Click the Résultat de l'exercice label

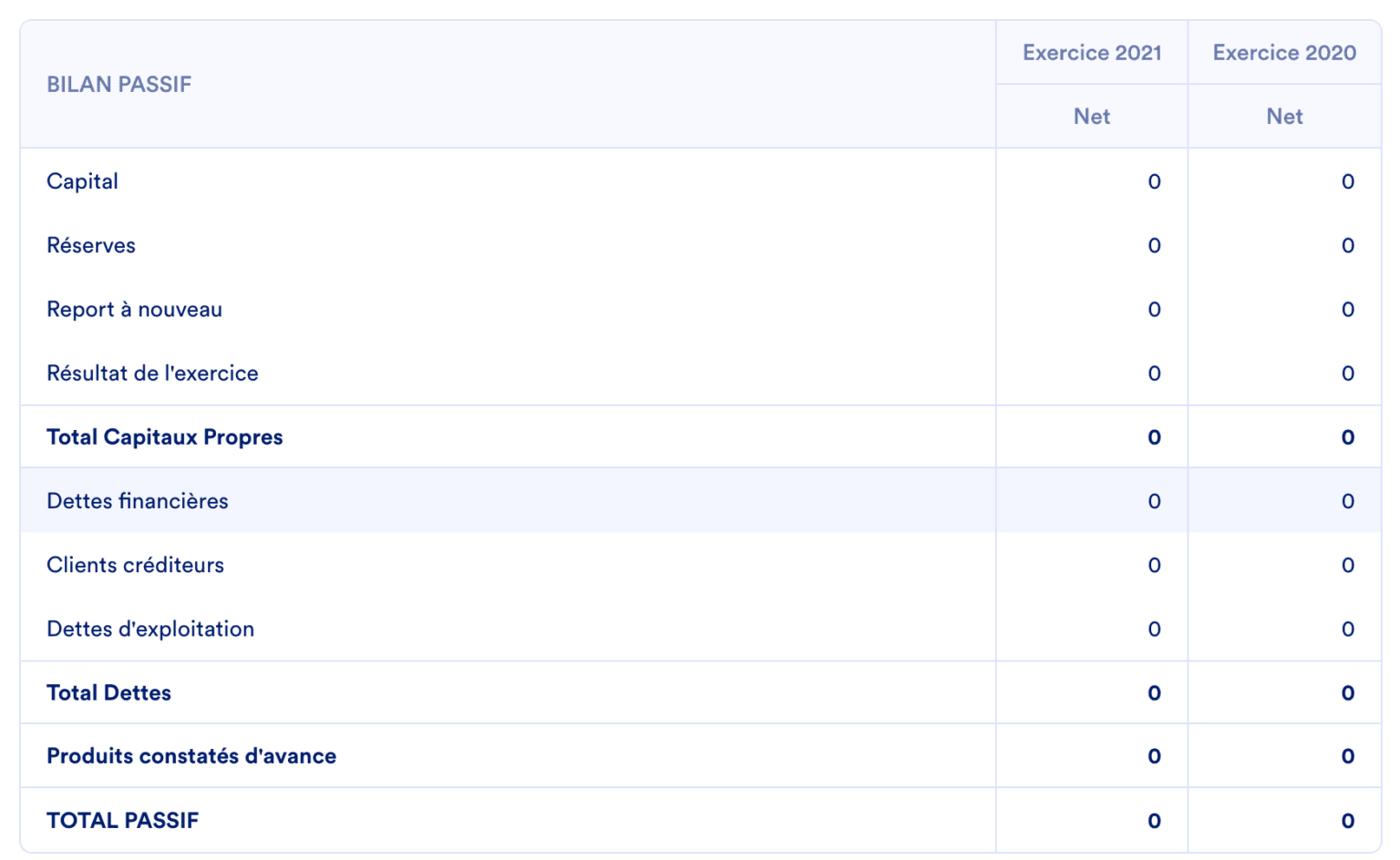click(x=152, y=374)
